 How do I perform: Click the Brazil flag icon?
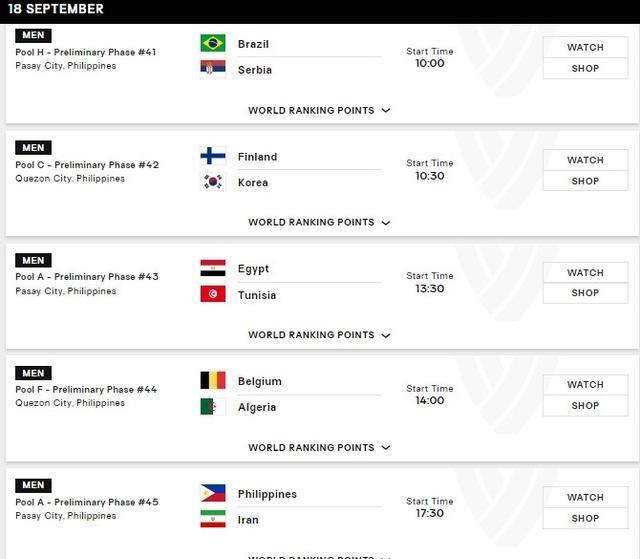pyautogui.click(x=212, y=43)
